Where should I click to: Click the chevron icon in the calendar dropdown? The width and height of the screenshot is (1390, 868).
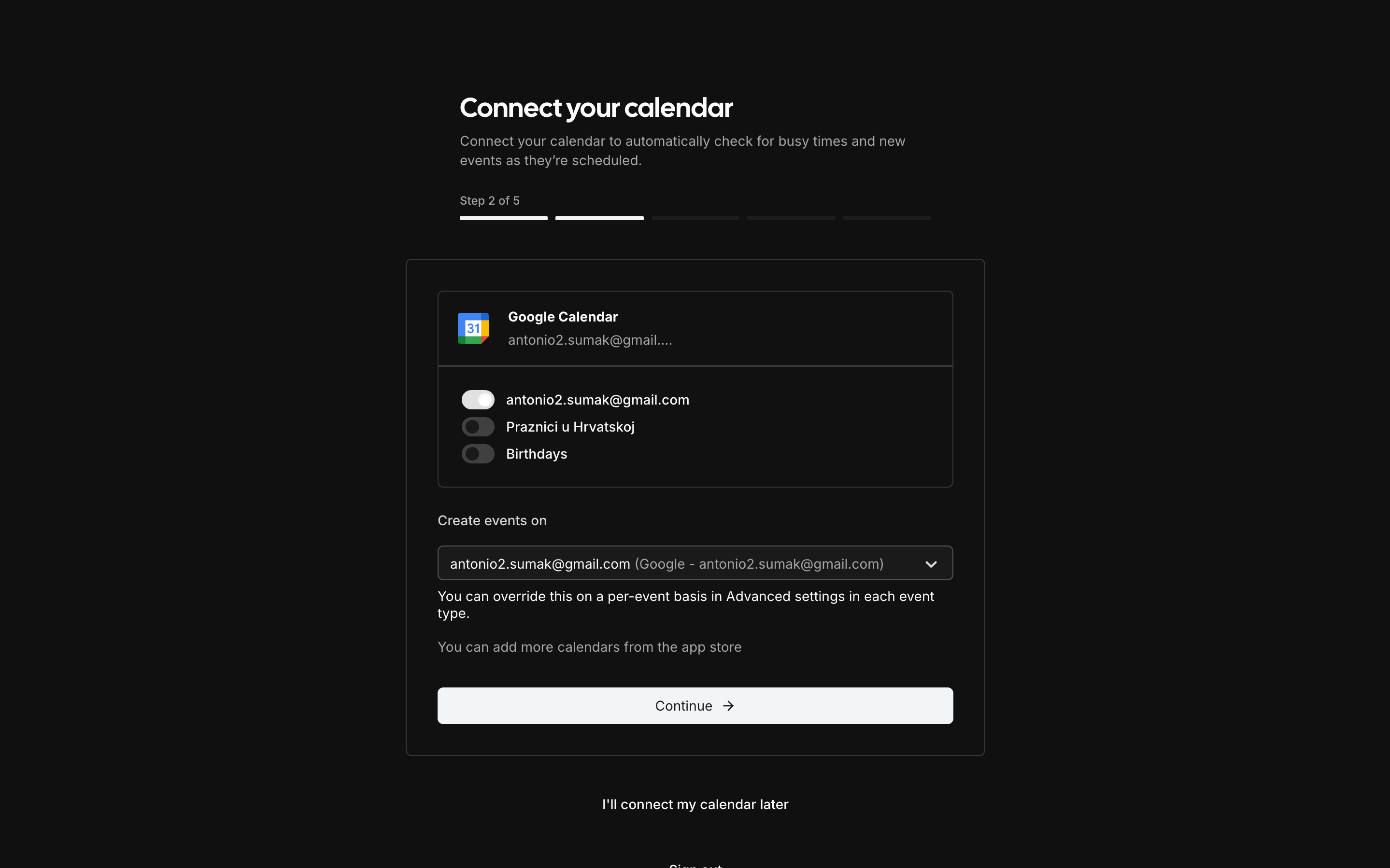pos(931,564)
